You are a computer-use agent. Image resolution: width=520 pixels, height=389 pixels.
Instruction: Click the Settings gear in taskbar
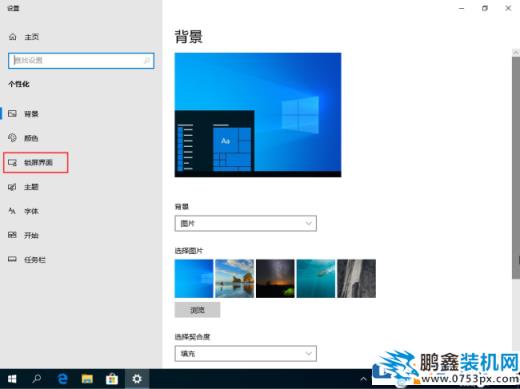click(137, 379)
